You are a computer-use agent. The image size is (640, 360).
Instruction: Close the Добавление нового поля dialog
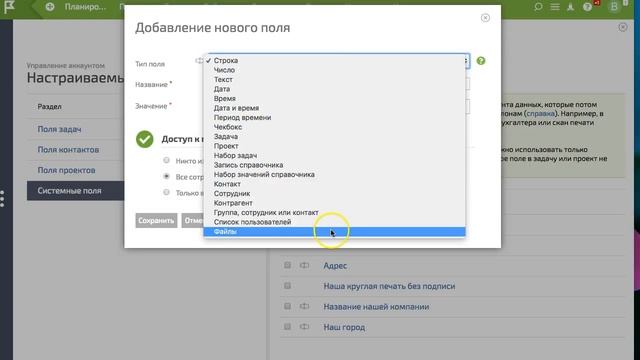pyautogui.click(x=485, y=18)
